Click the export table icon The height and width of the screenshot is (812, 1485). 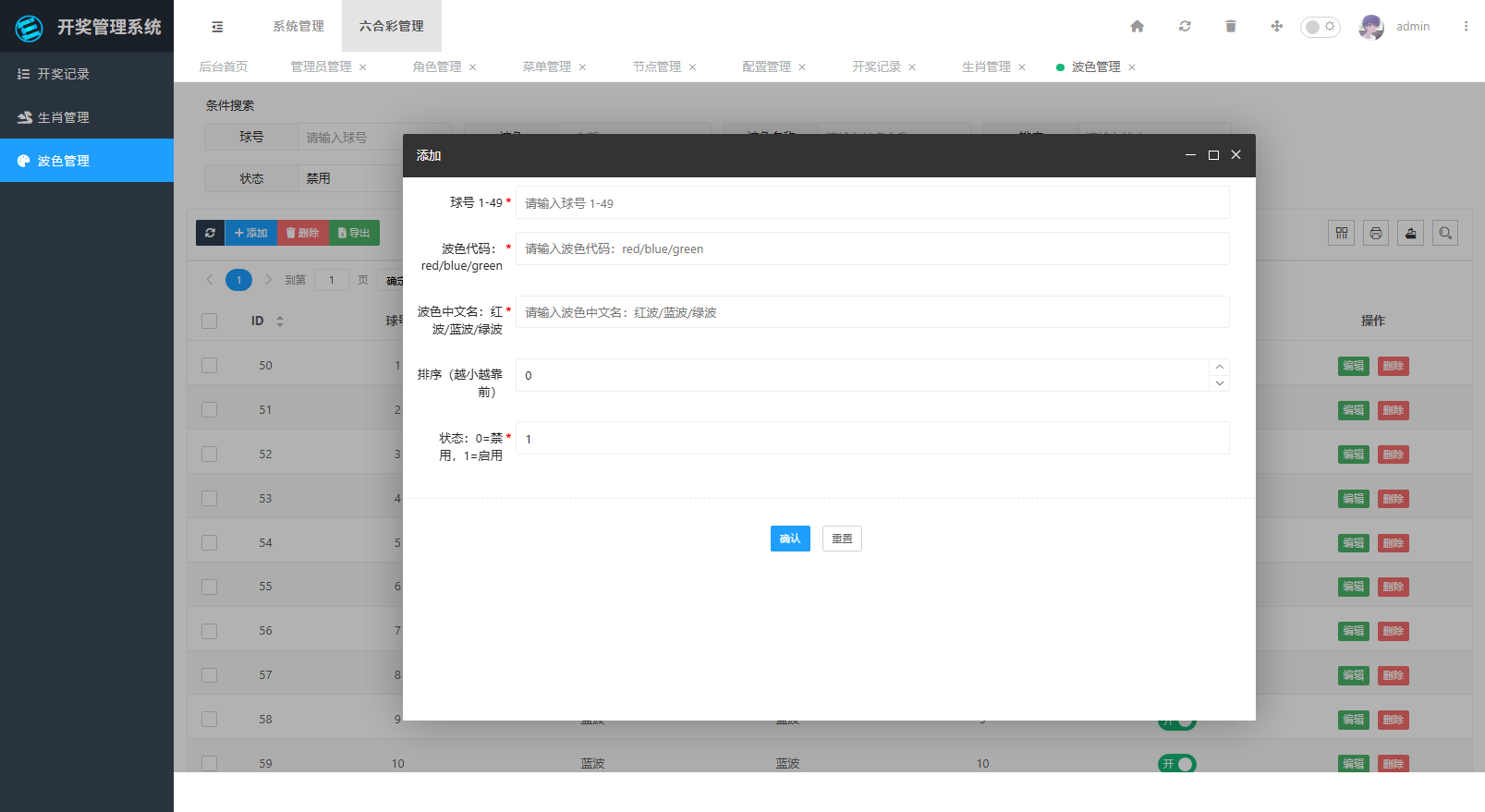(1411, 233)
